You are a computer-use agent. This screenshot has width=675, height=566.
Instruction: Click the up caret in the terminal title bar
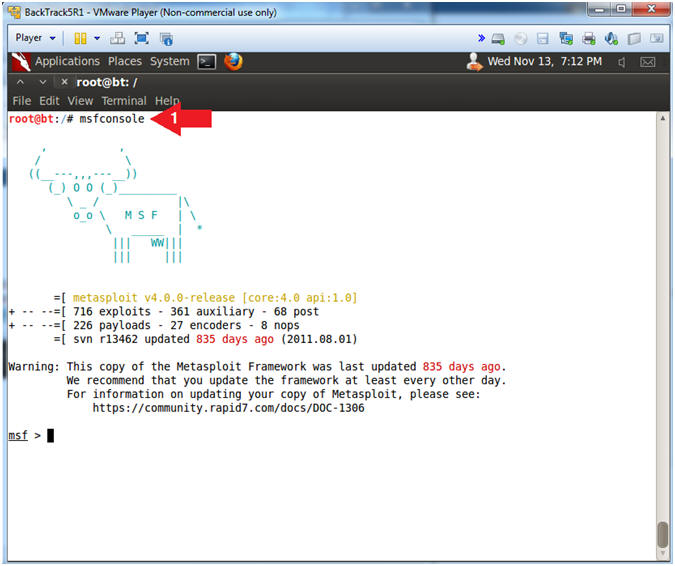click(x=20, y=82)
